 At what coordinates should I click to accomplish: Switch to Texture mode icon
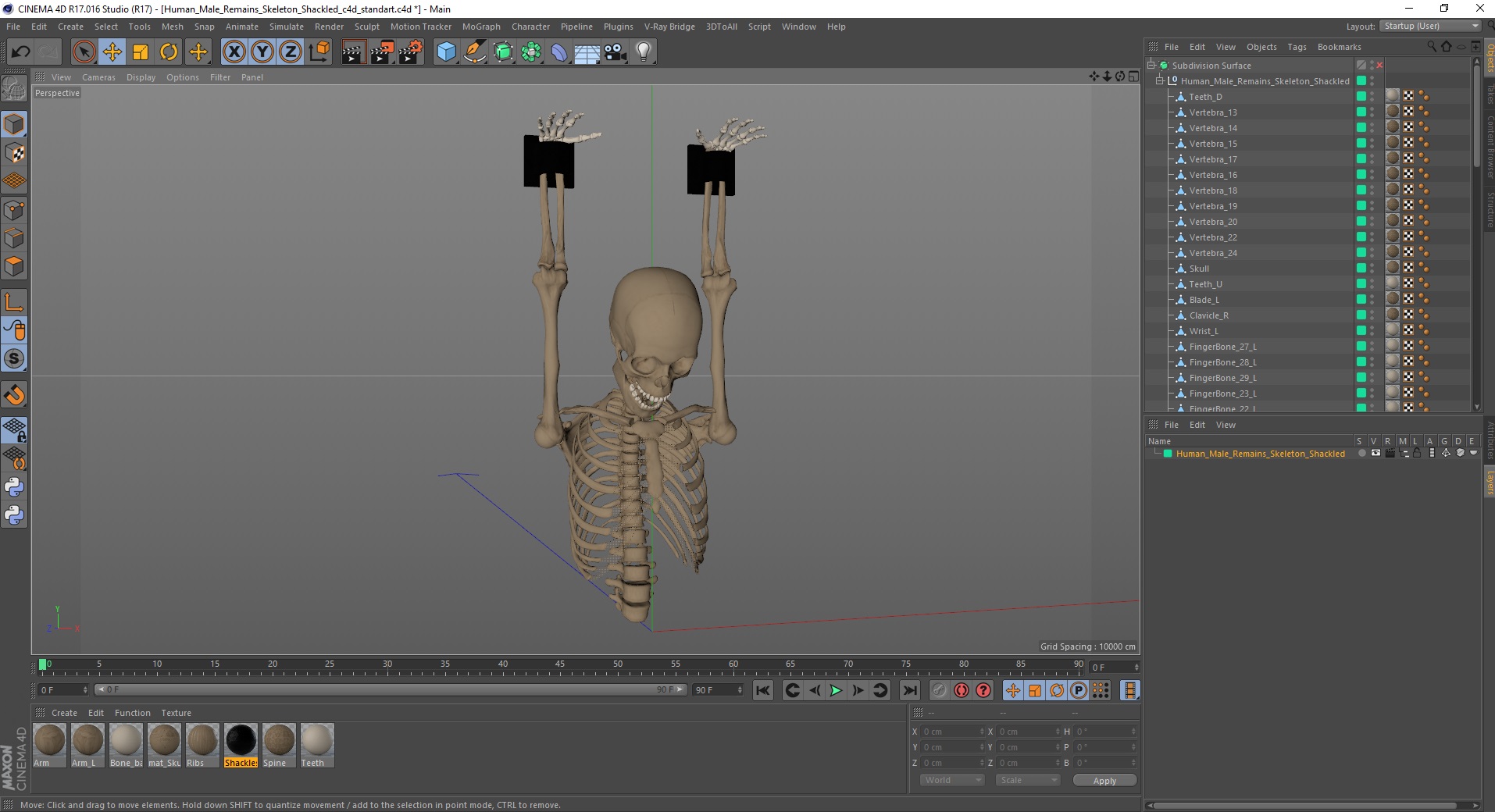tap(14, 153)
